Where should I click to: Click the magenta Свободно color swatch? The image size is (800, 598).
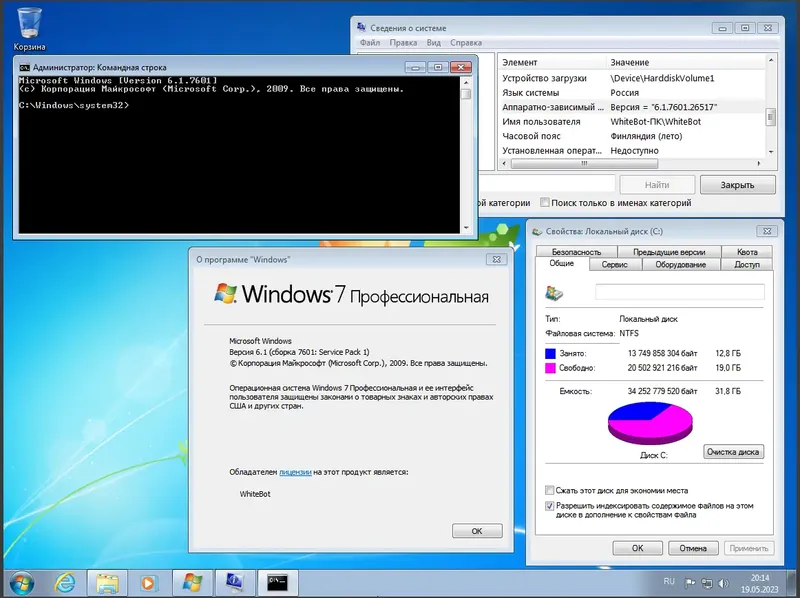coord(550,368)
